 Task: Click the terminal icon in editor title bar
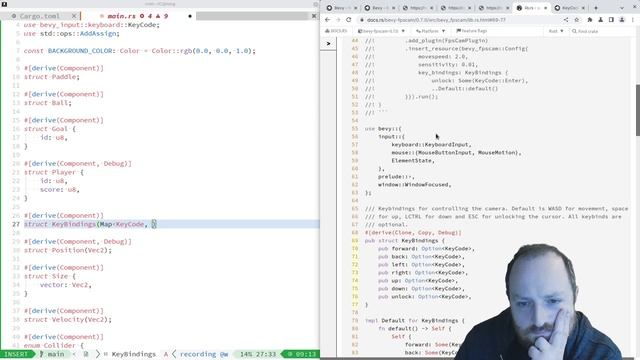[4, 4]
